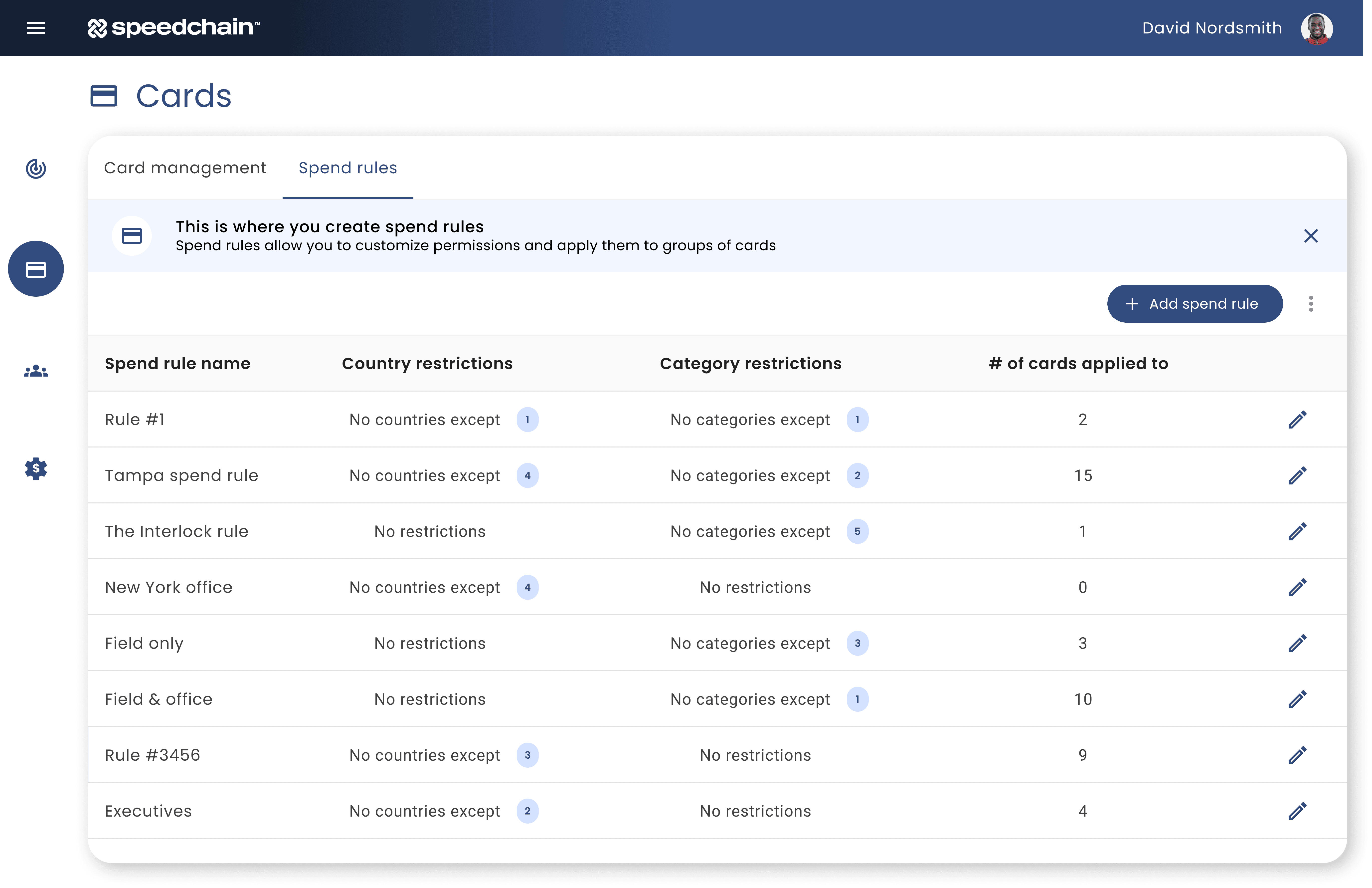Open the hamburger navigation menu
This screenshot has width=1372, height=888.
pyautogui.click(x=36, y=28)
